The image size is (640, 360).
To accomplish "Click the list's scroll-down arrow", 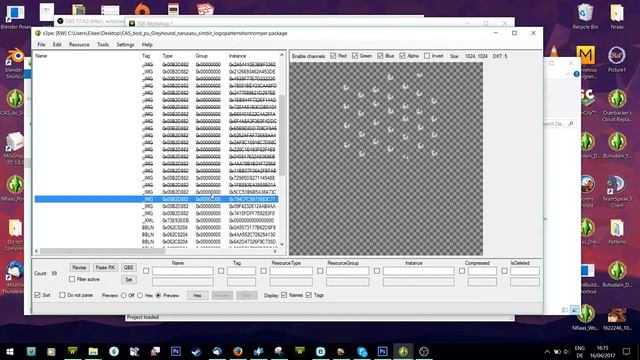I will pyautogui.click(x=282, y=244).
